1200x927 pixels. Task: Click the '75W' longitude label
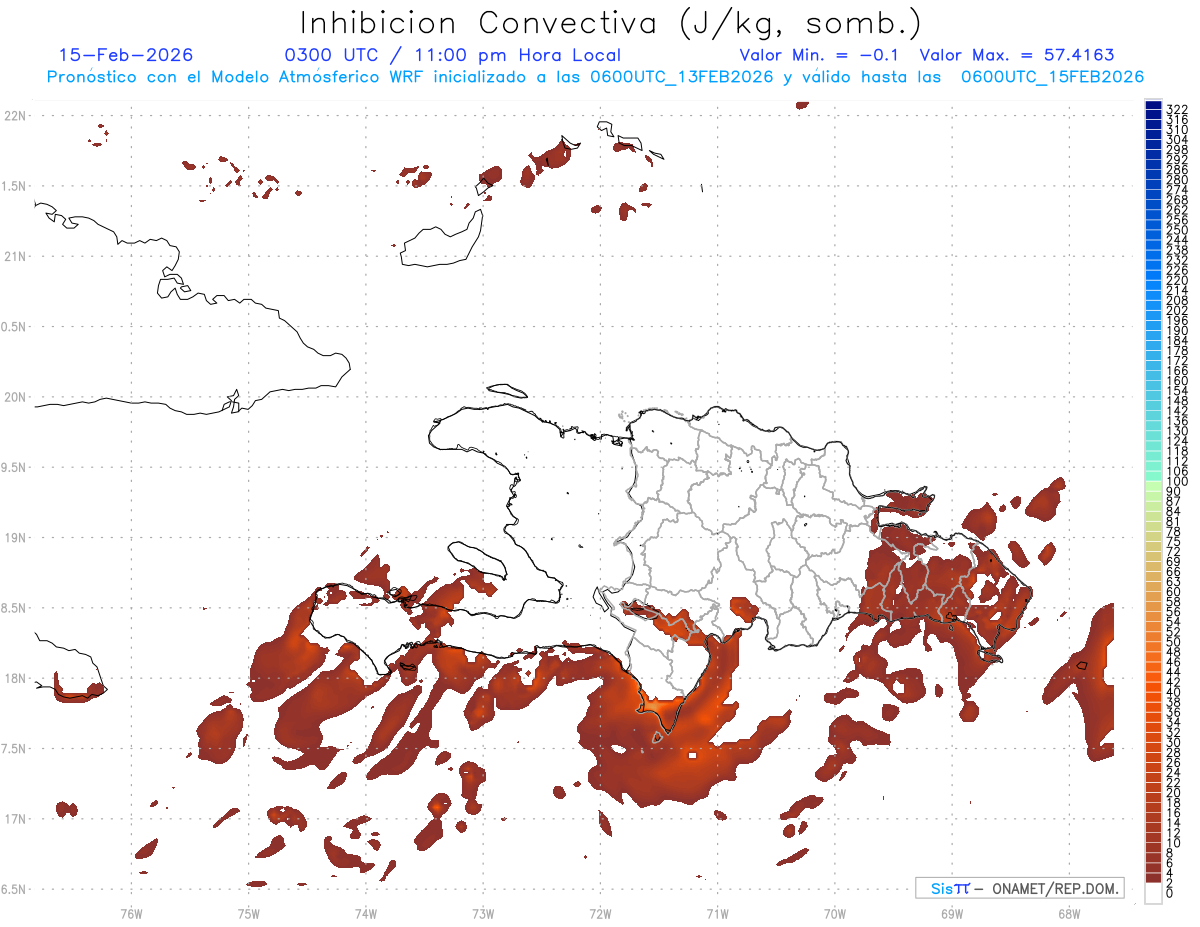(249, 912)
